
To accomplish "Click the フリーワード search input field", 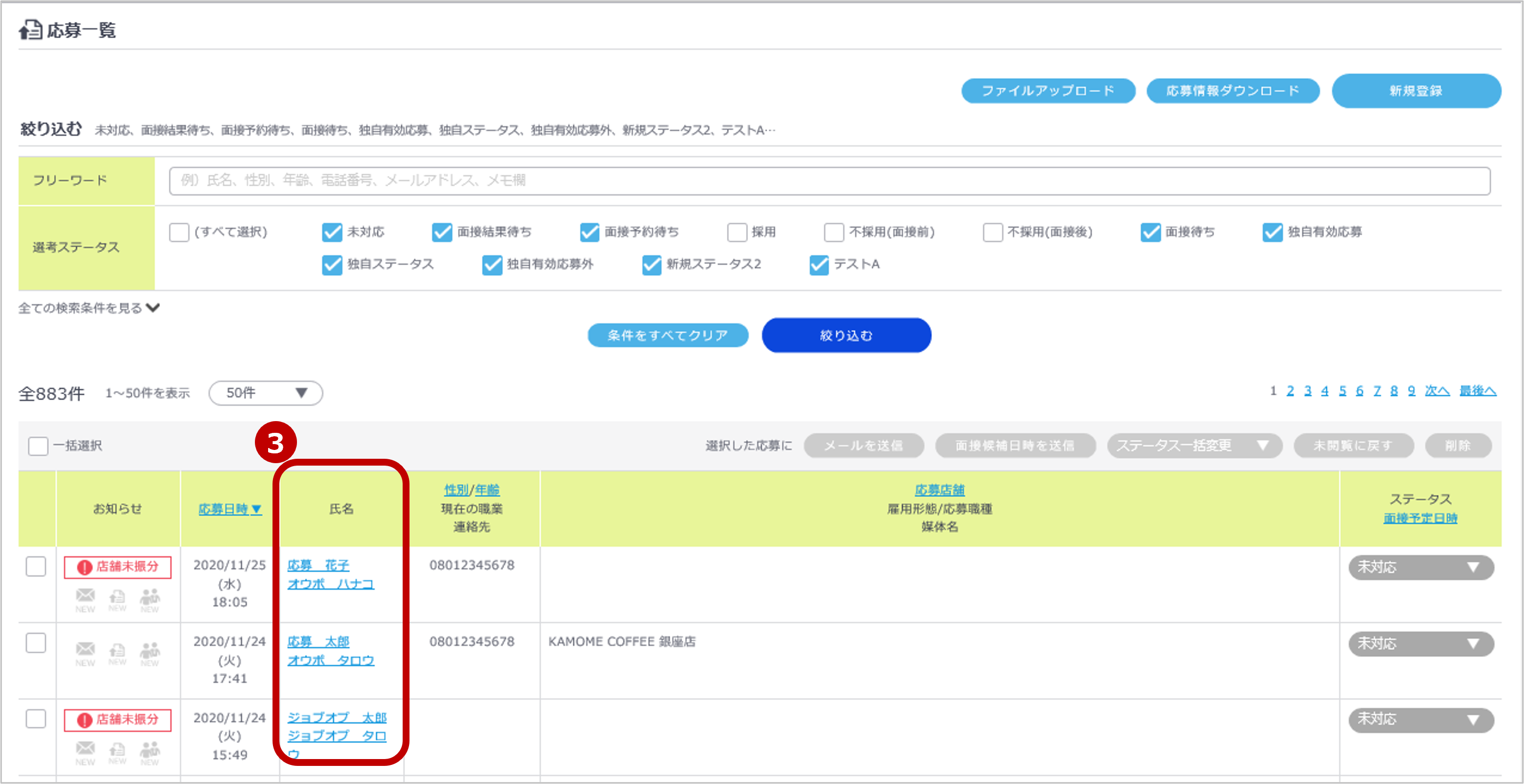I will (x=829, y=180).
